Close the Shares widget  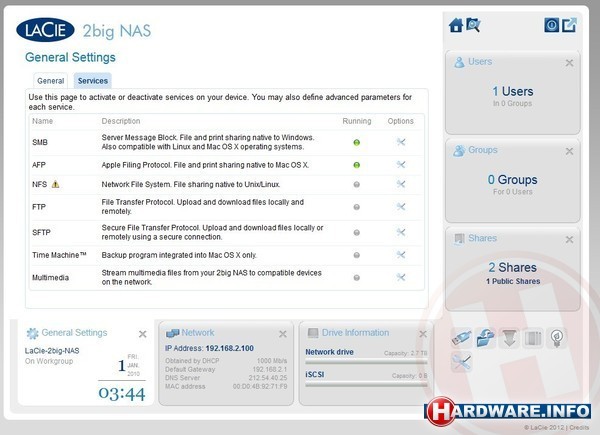click(569, 239)
